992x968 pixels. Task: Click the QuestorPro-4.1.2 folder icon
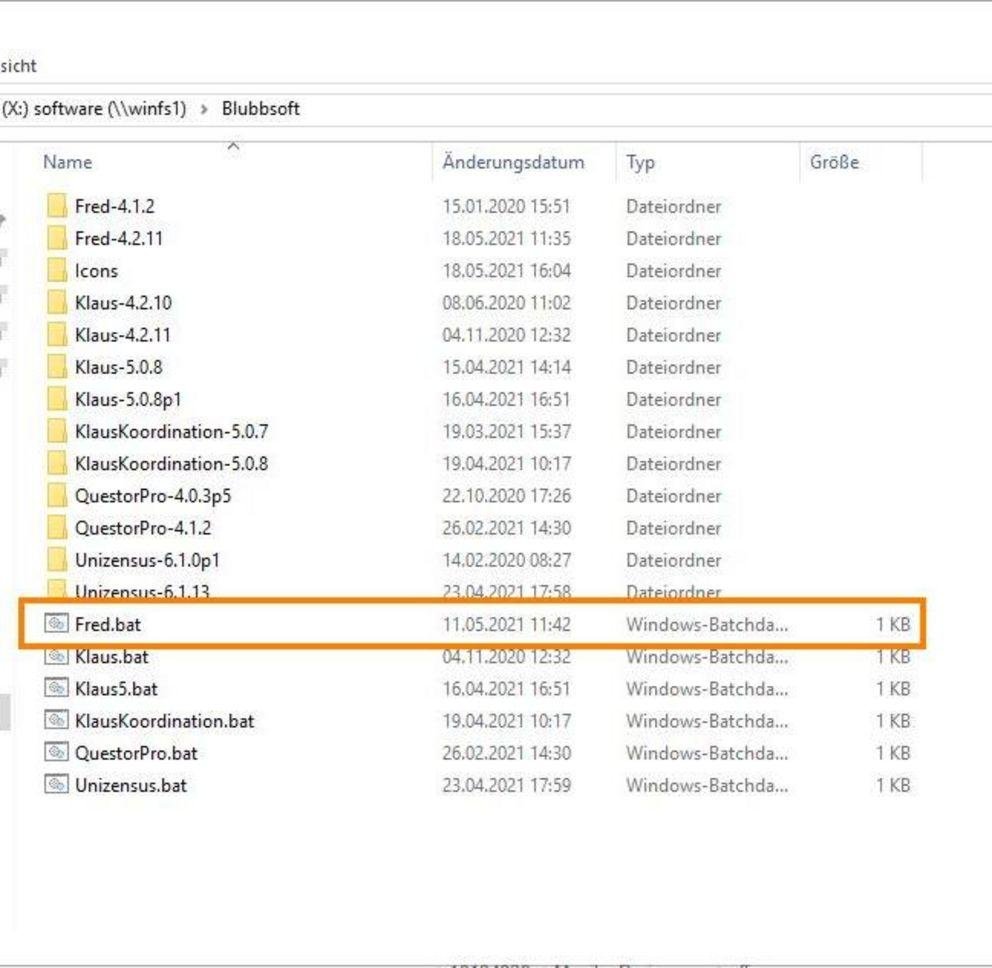(x=56, y=528)
